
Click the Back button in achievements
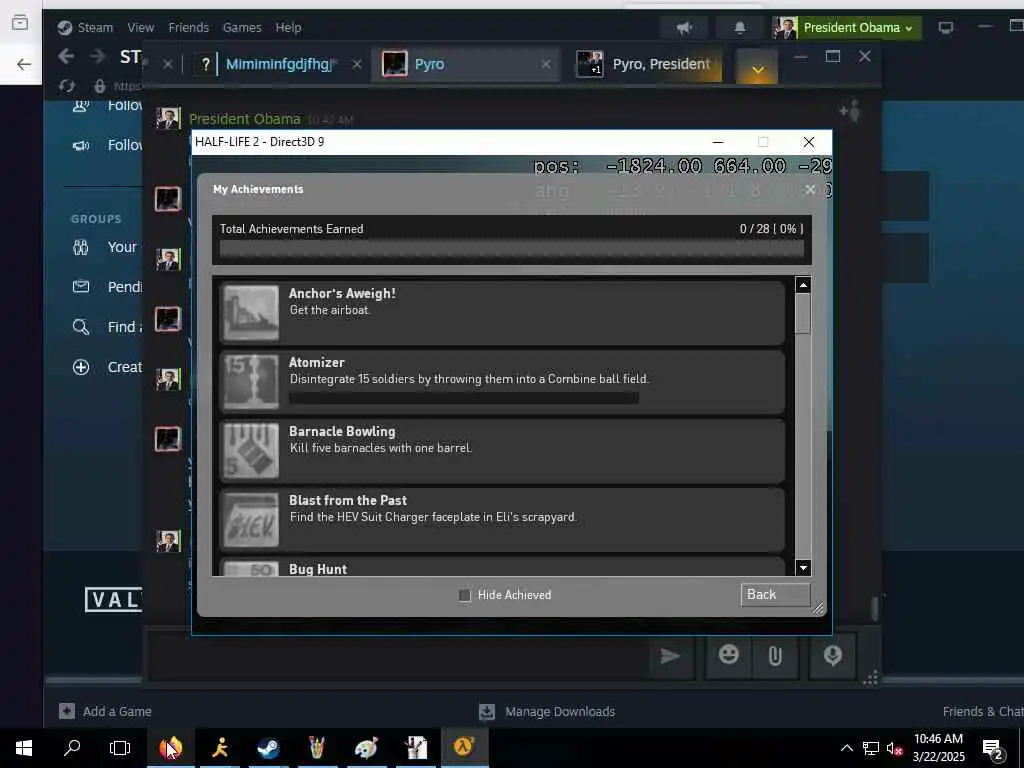775,594
